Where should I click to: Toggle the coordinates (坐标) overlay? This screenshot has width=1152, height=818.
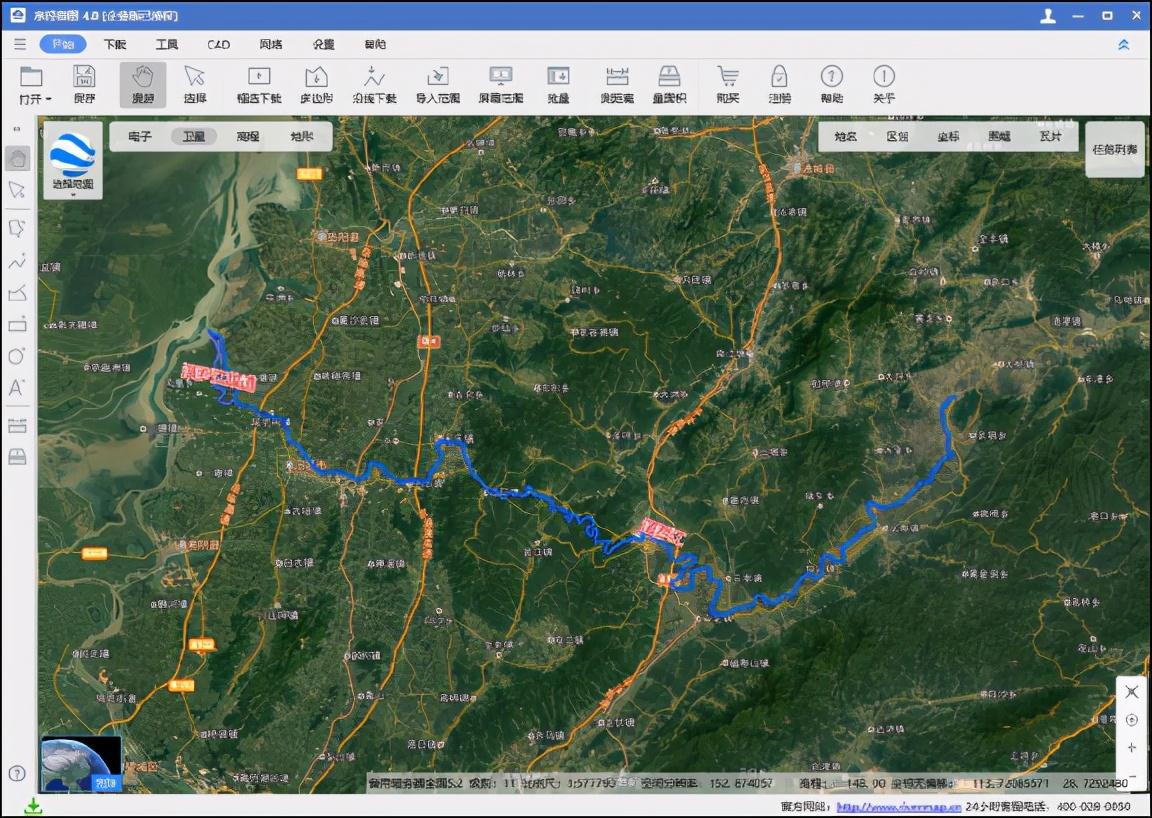point(948,137)
